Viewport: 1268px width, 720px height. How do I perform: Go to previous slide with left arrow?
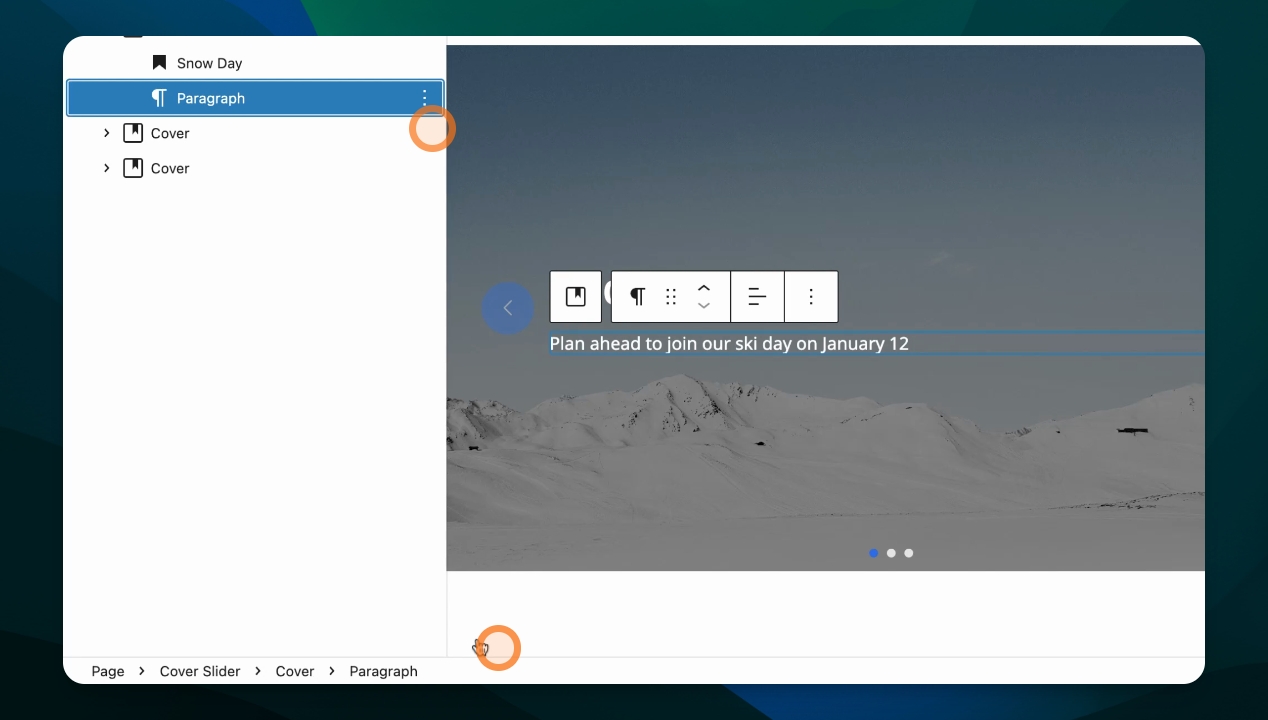508,308
